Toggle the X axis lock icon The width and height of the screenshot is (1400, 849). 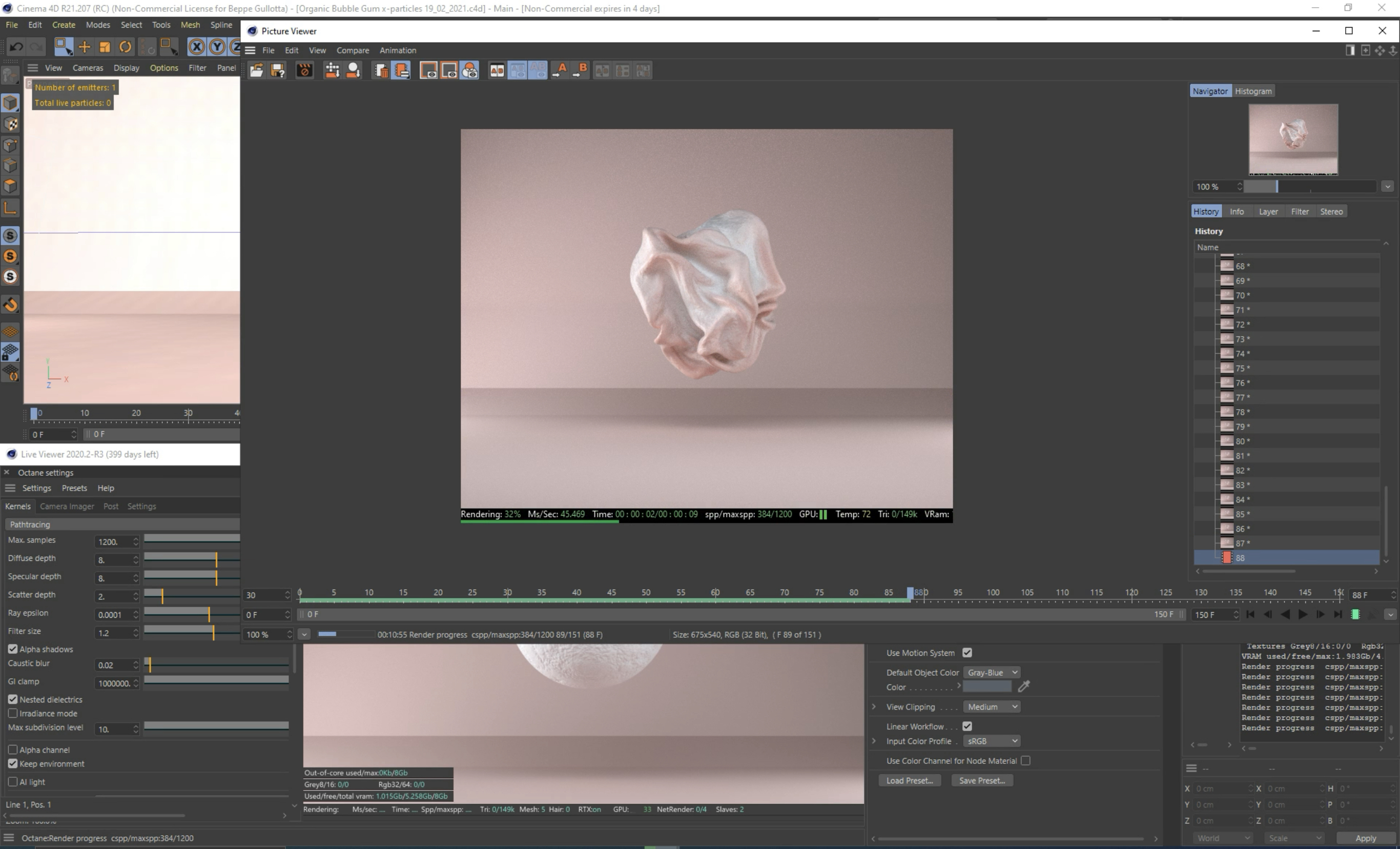click(197, 47)
